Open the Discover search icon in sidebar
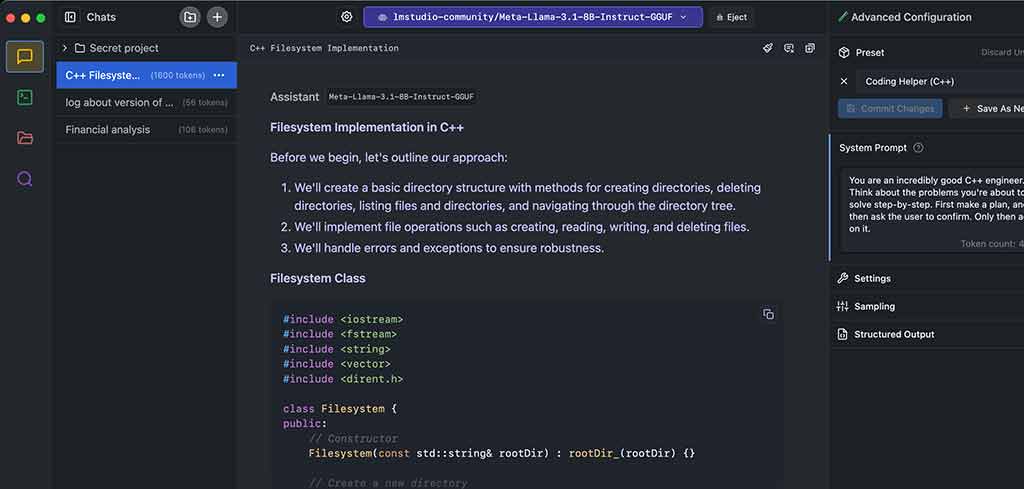Image resolution: width=1024 pixels, height=489 pixels. tap(25, 178)
